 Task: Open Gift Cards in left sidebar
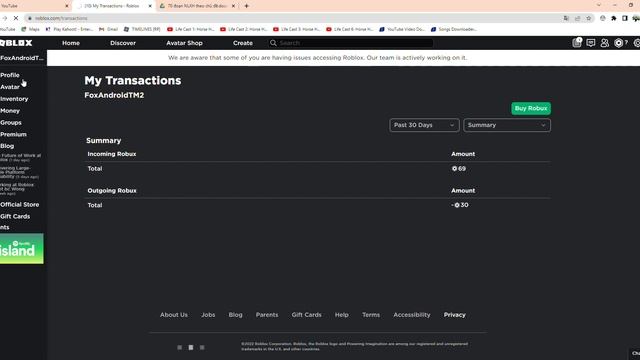15,216
